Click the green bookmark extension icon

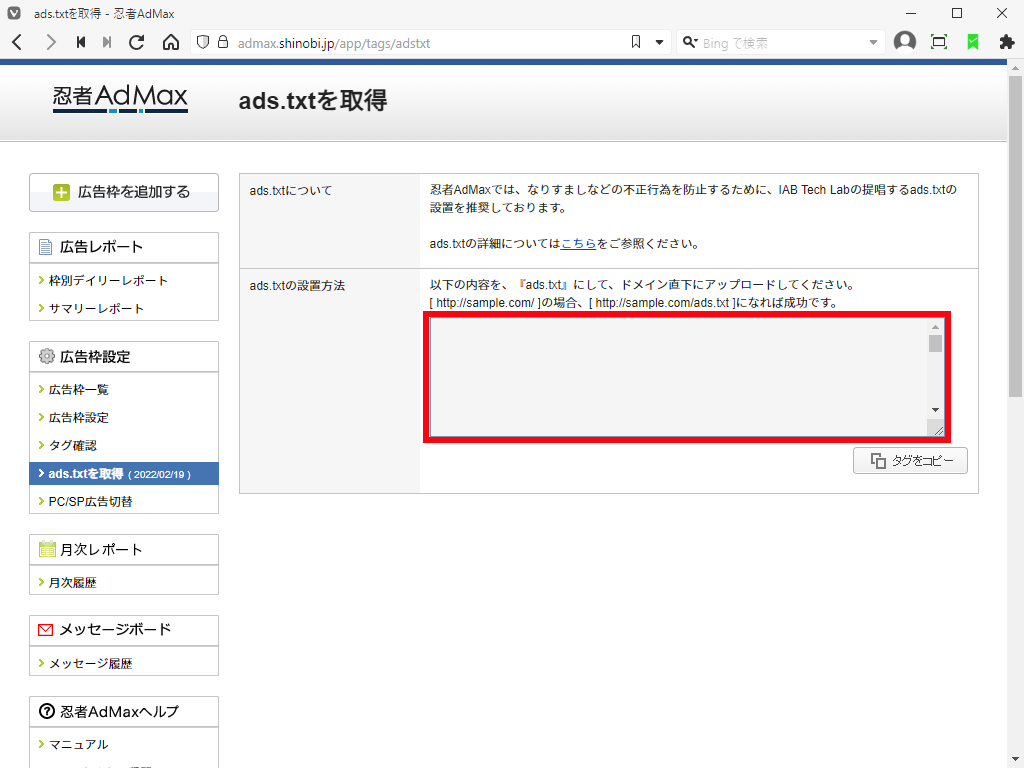(x=973, y=42)
